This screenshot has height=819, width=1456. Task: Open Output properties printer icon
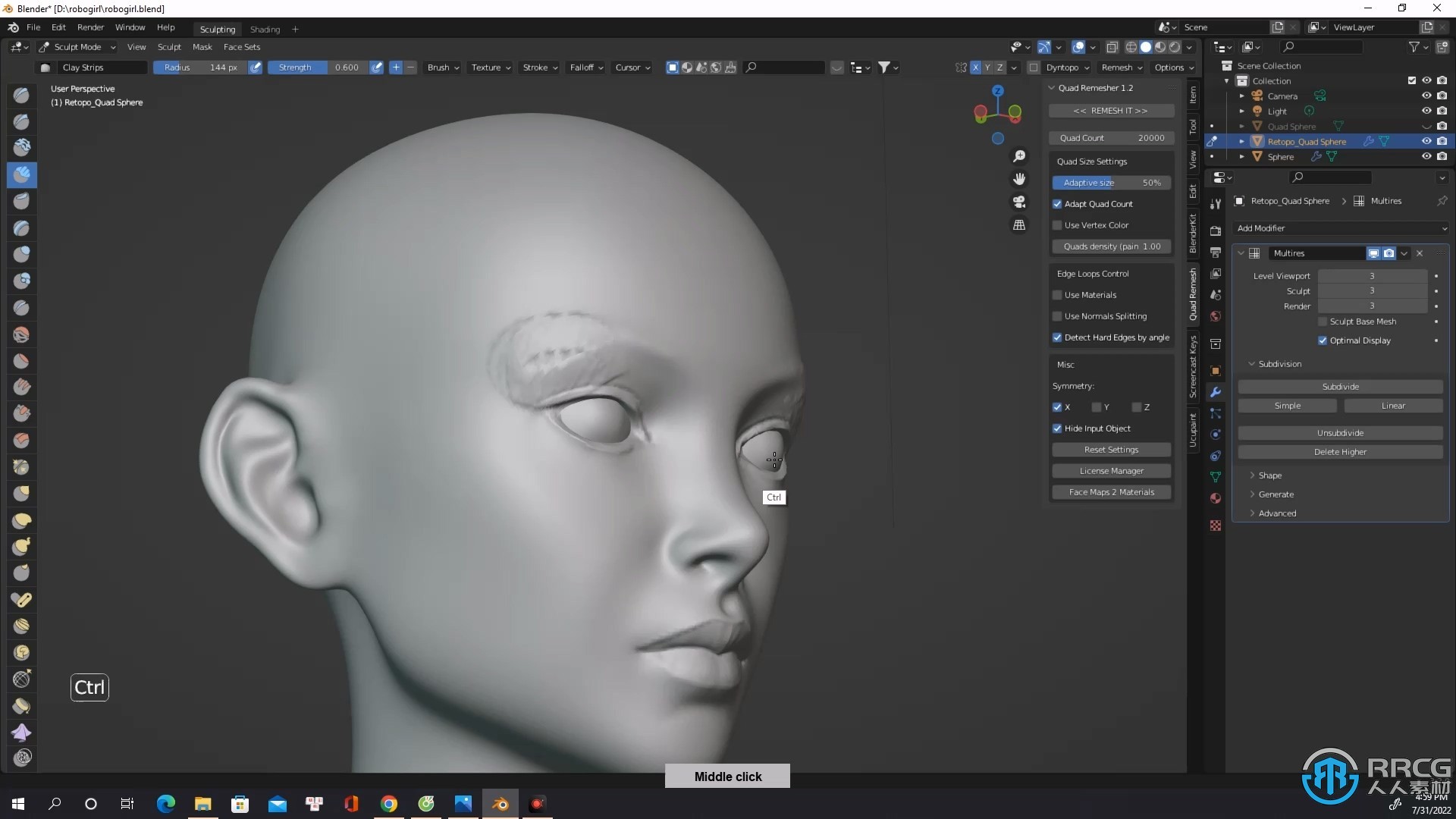1216,252
